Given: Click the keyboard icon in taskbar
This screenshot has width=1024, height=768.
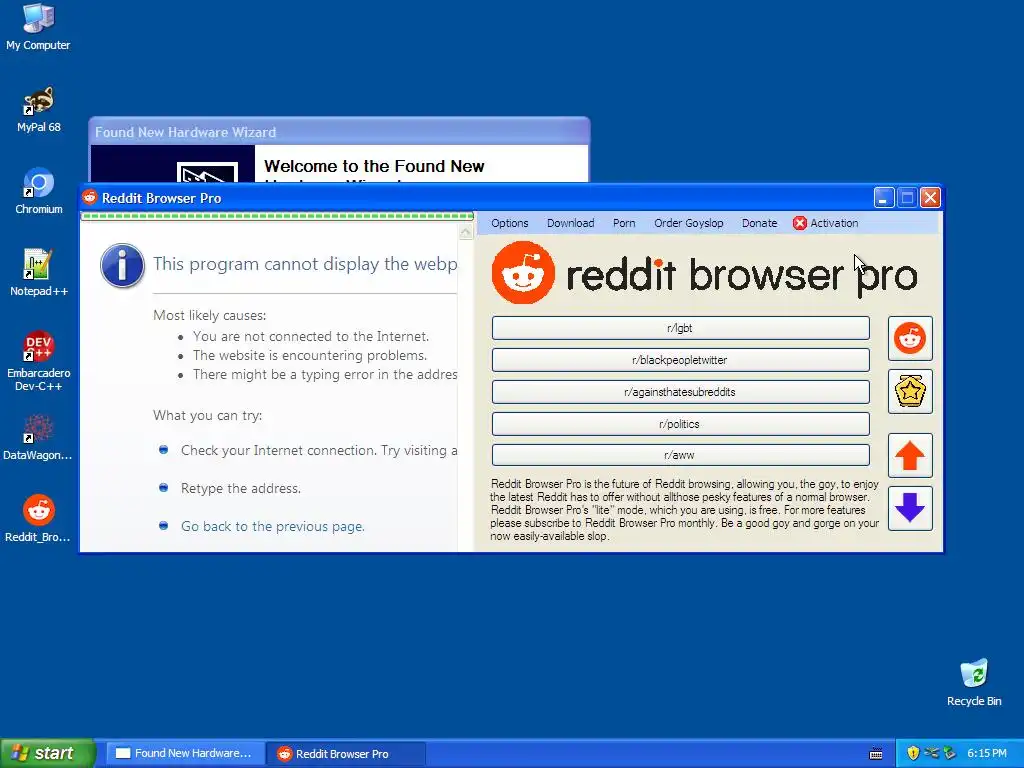Looking at the screenshot, I should point(876,754).
